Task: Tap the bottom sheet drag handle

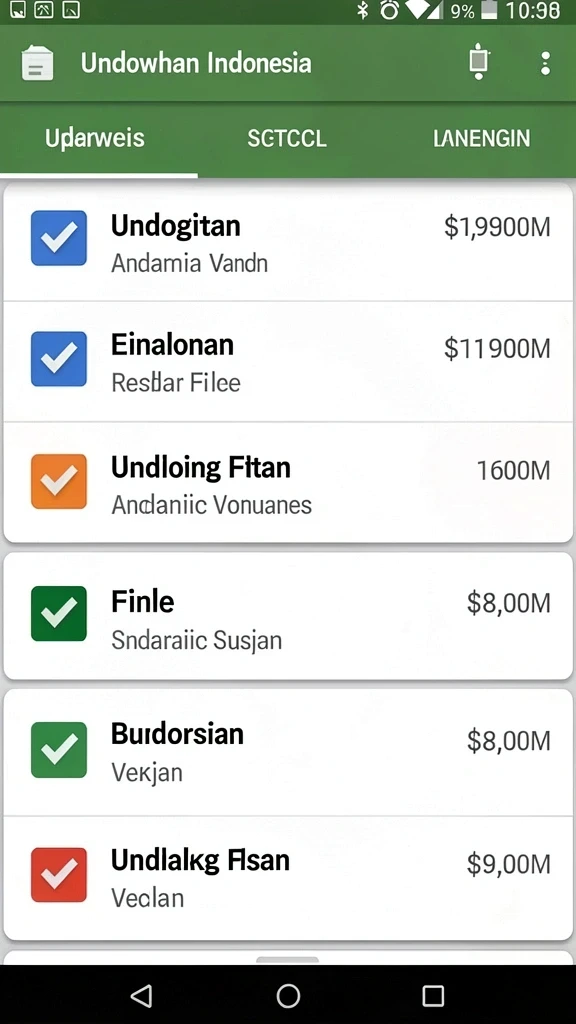Action: [x=287, y=960]
